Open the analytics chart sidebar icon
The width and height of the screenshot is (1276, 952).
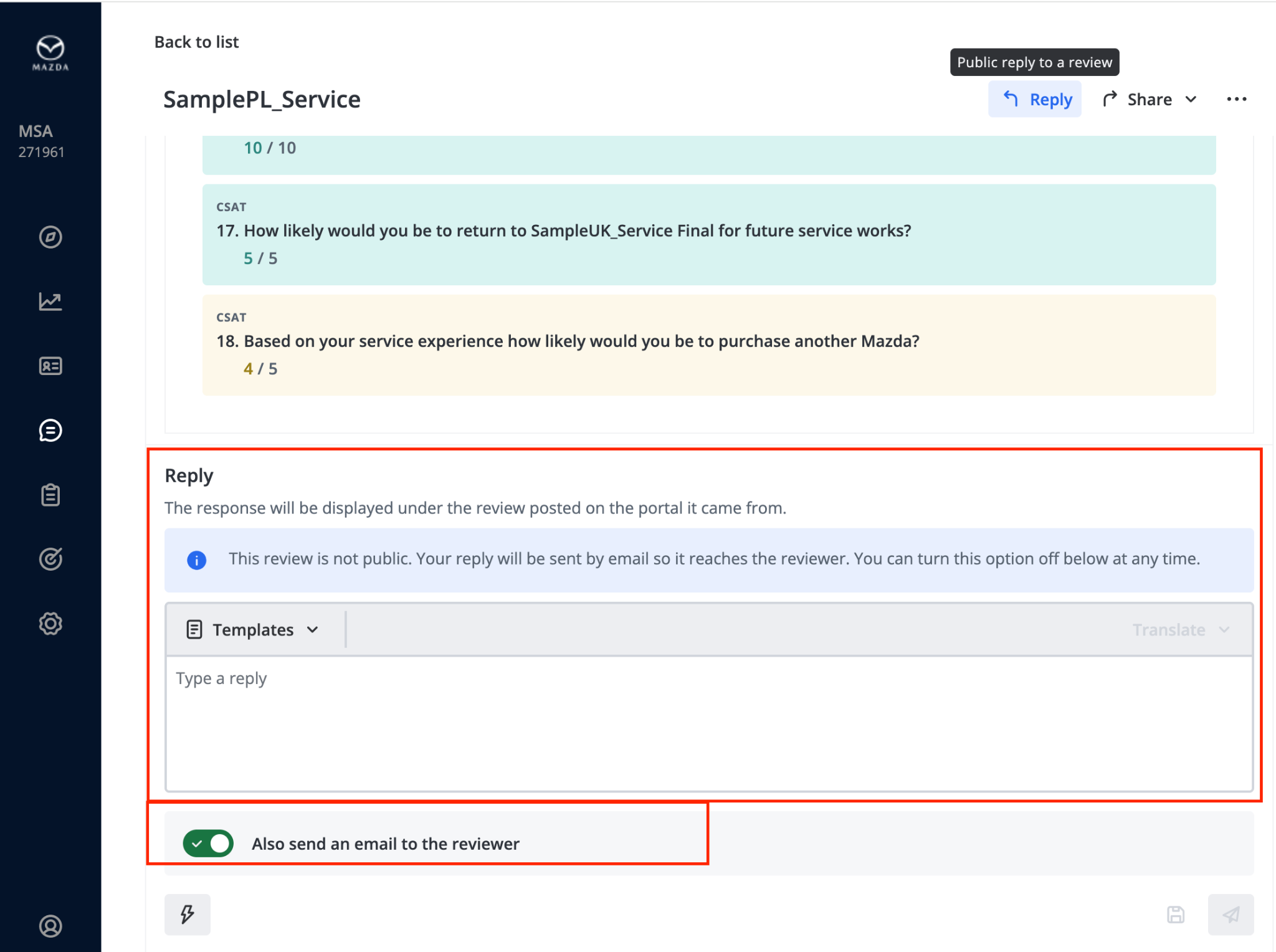click(x=50, y=302)
